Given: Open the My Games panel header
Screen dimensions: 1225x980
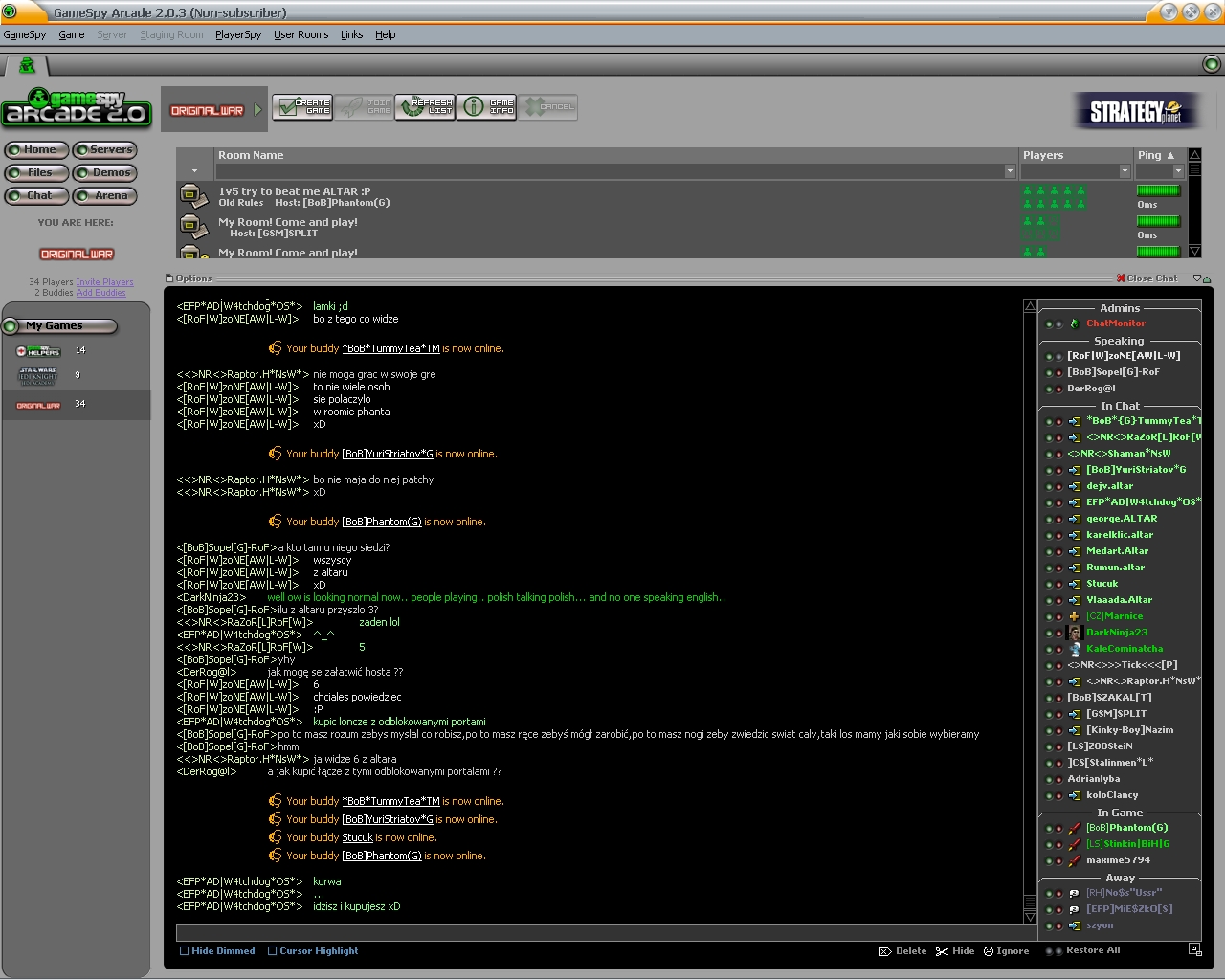Looking at the screenshot, I should pyautogui.click(x=59, y=326).
